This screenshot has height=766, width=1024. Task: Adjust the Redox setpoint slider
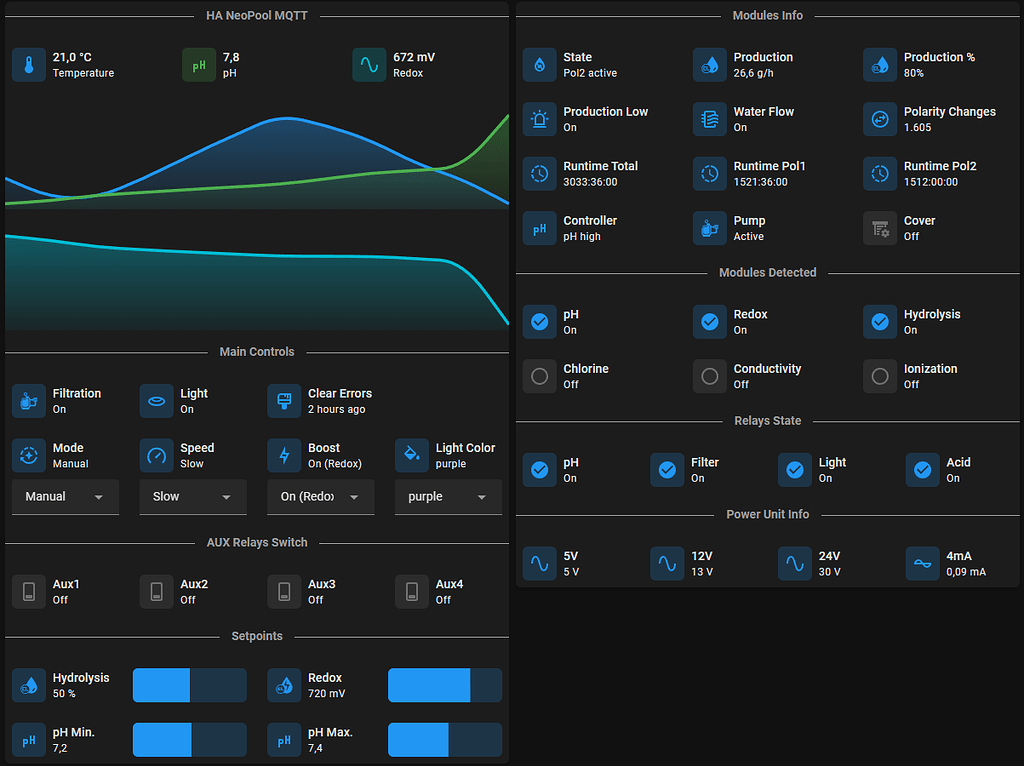tap(444, 685)
